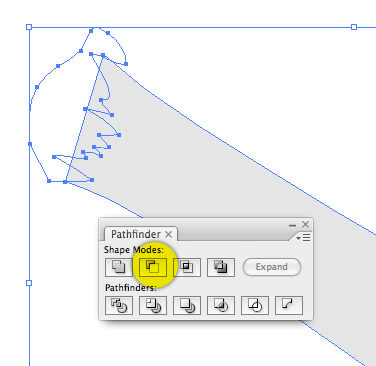Apply Add to shape area mode
The width and height of the screenshot is (376, 366).
point(119,267)
